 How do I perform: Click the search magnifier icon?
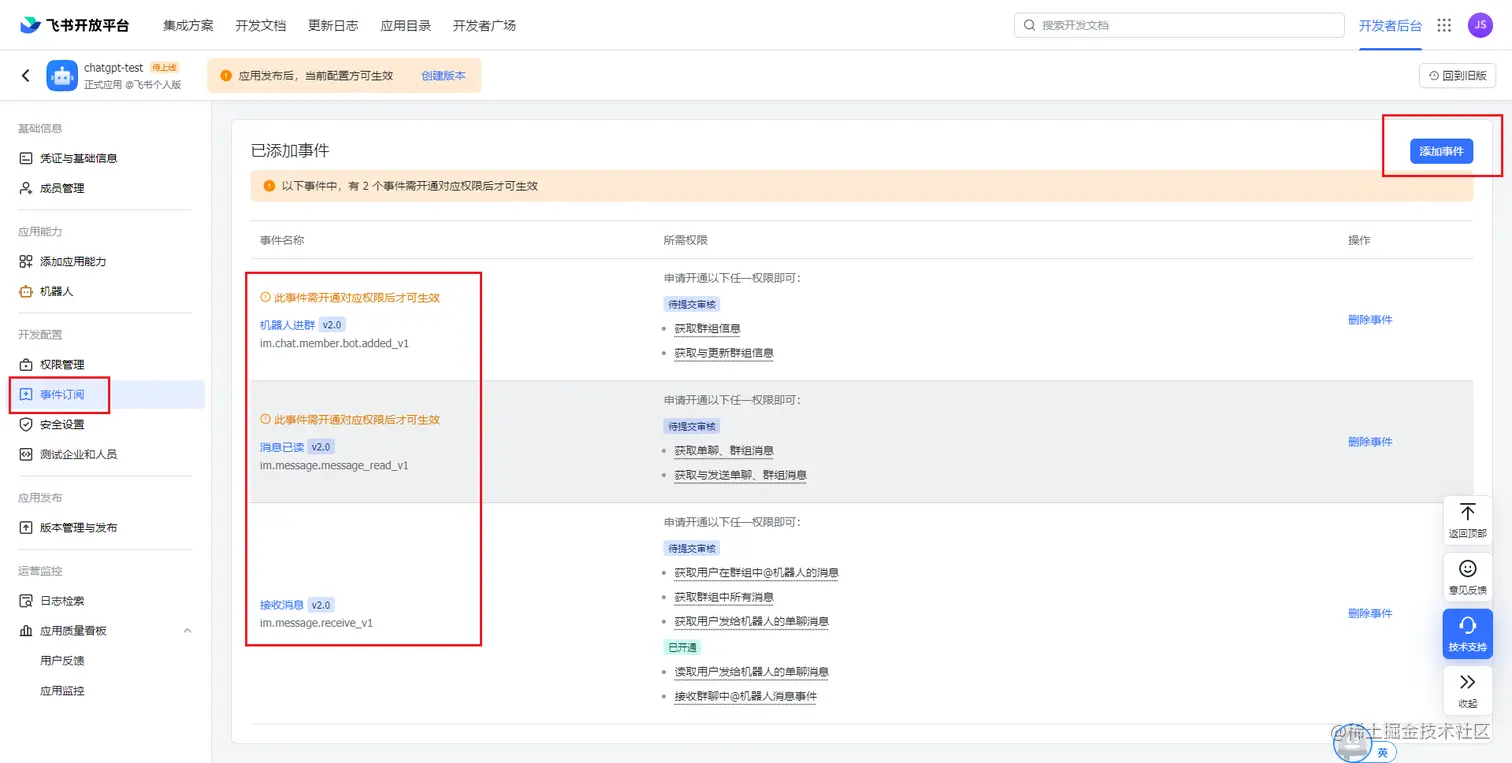click(x=1030, y=25)
